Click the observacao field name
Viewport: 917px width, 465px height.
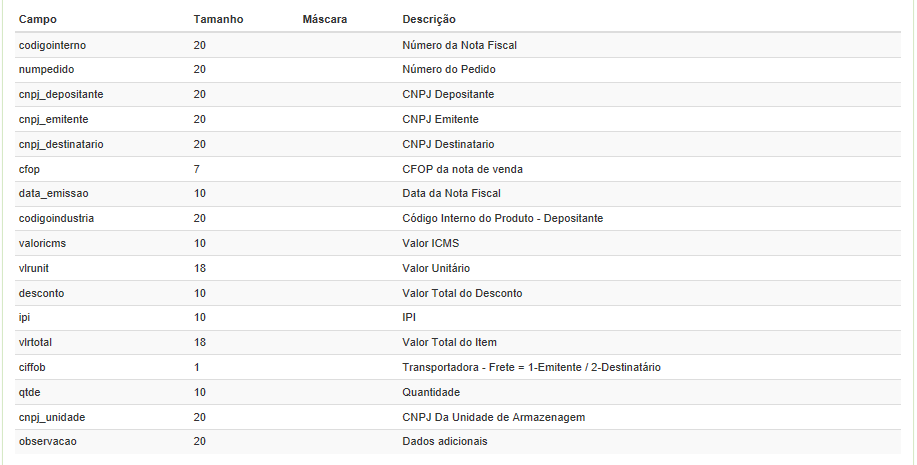(48, 441)
